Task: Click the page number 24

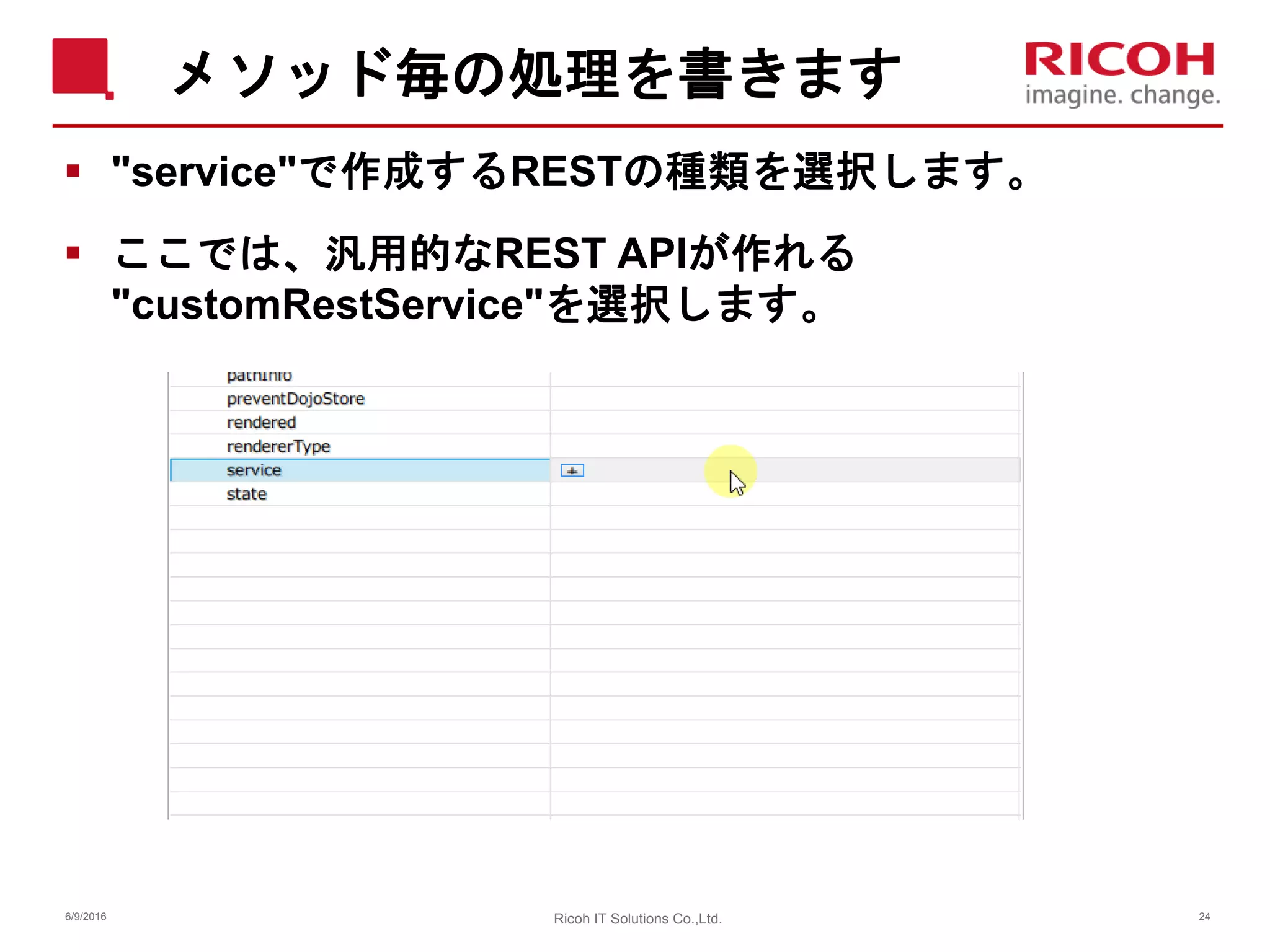Action: [1204, 917]
